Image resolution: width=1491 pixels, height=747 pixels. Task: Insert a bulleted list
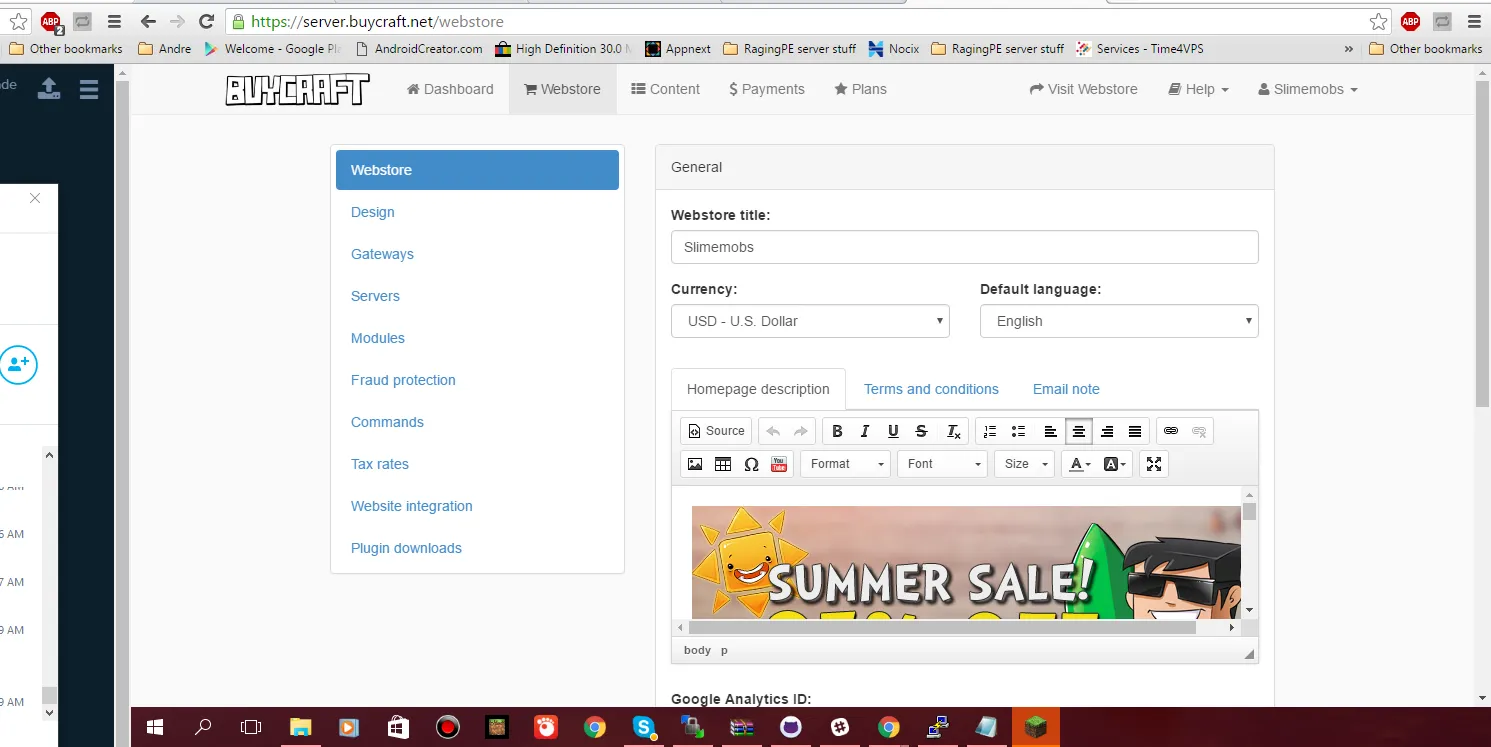click(x=1018, y=431)
